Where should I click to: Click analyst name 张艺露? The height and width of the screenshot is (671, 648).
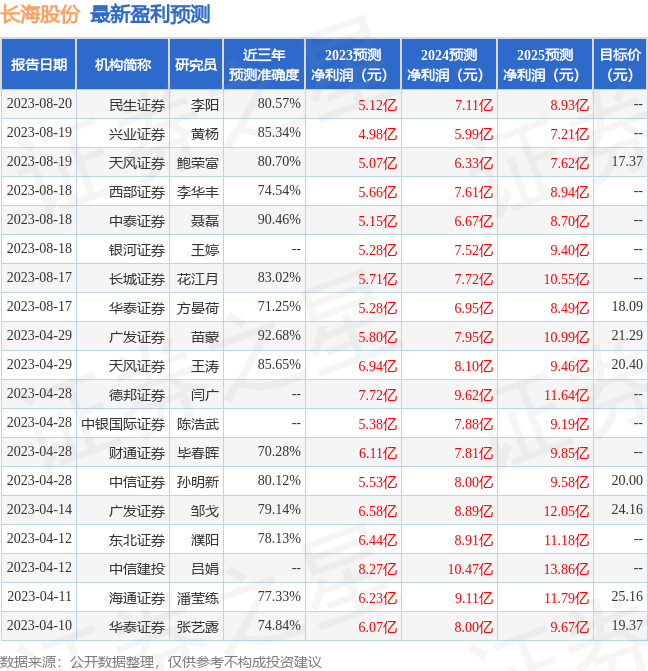coord(198,627)
